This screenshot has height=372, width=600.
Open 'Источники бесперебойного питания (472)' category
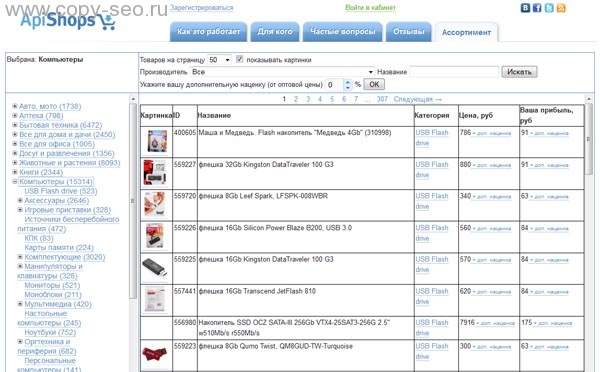pos(68,224)
